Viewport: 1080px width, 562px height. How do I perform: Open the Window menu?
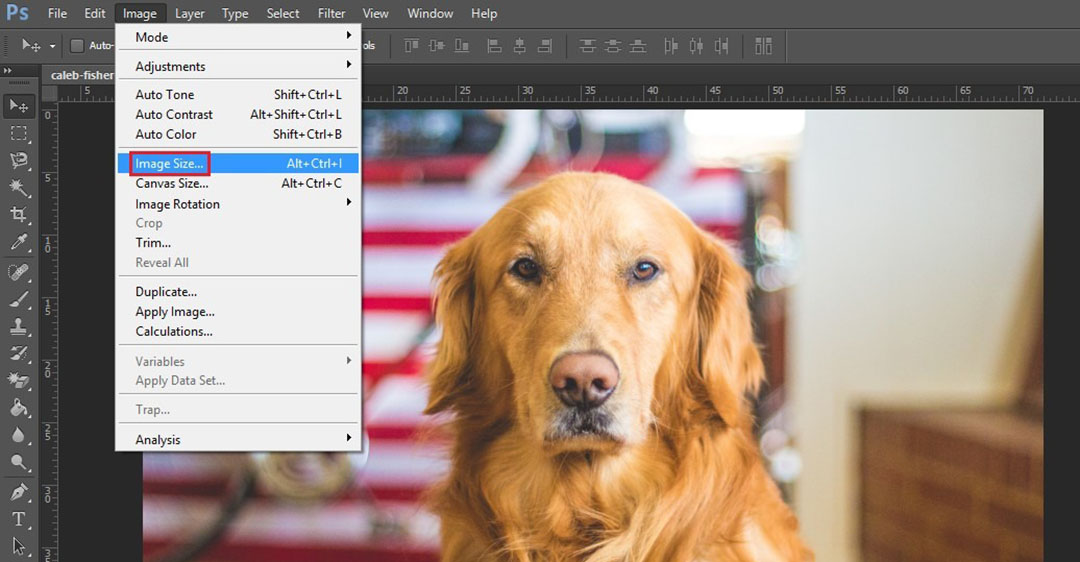pos(430,13)
